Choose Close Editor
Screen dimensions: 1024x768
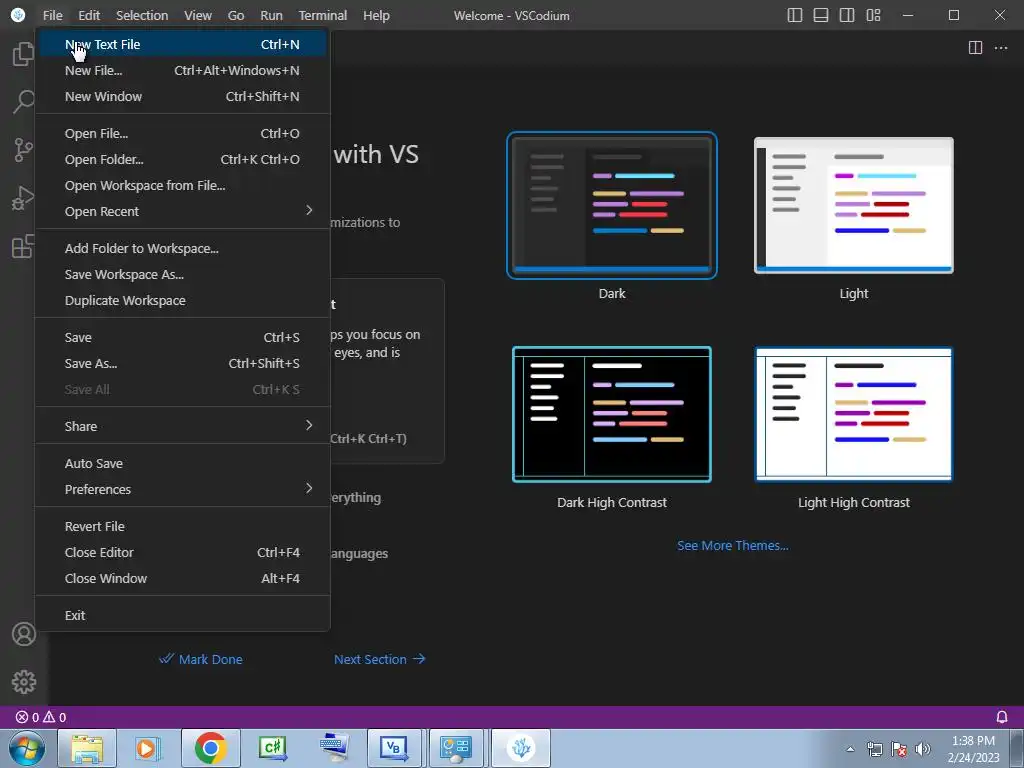(182, 552)
